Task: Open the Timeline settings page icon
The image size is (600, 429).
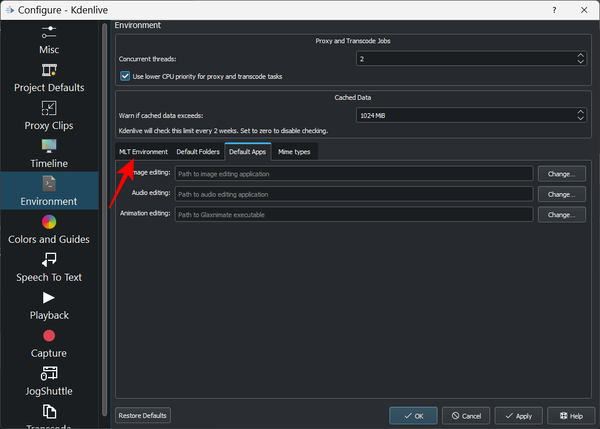Action: (x=49, y=146)
